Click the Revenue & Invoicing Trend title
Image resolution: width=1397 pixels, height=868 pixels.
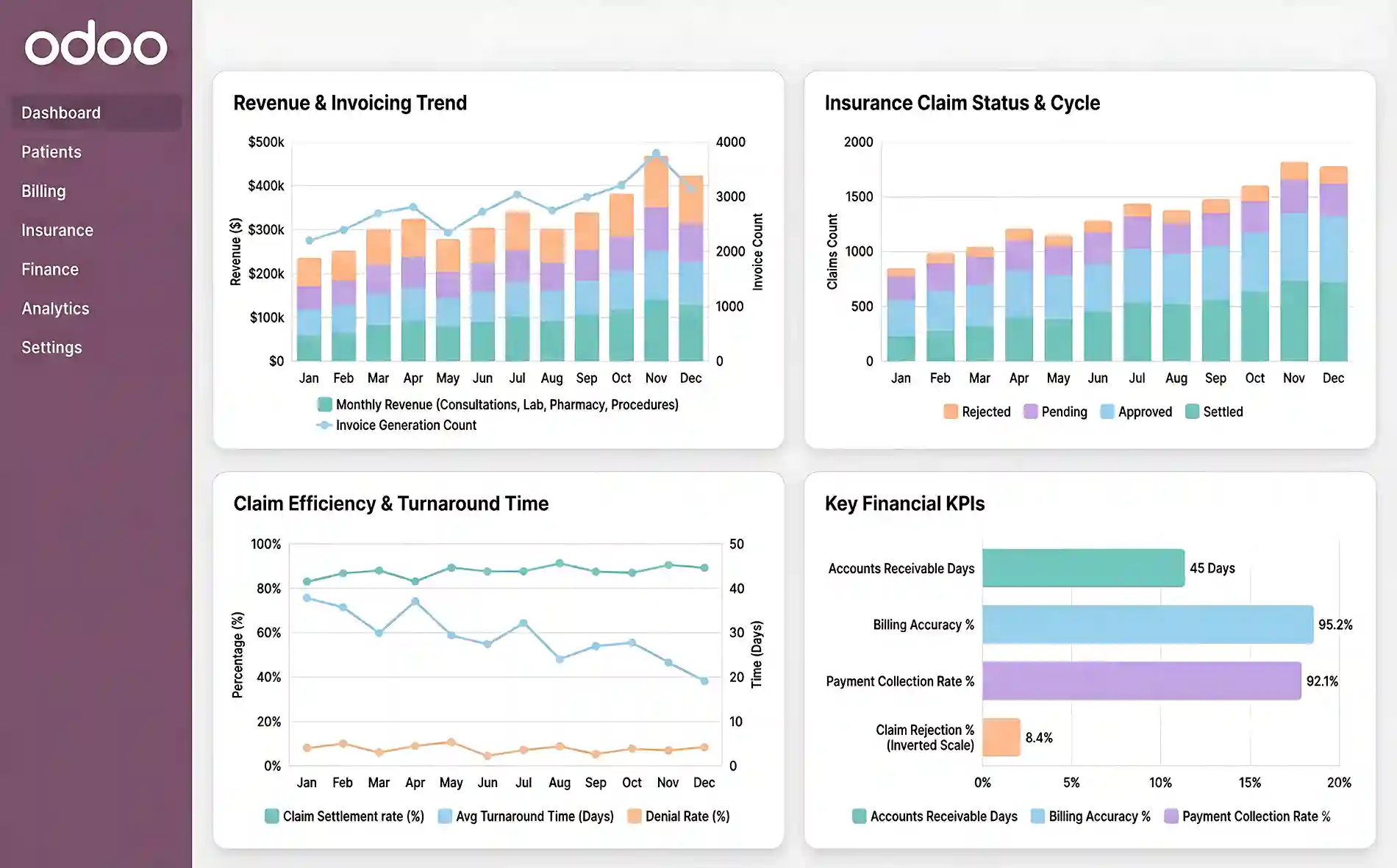[349, 103]
